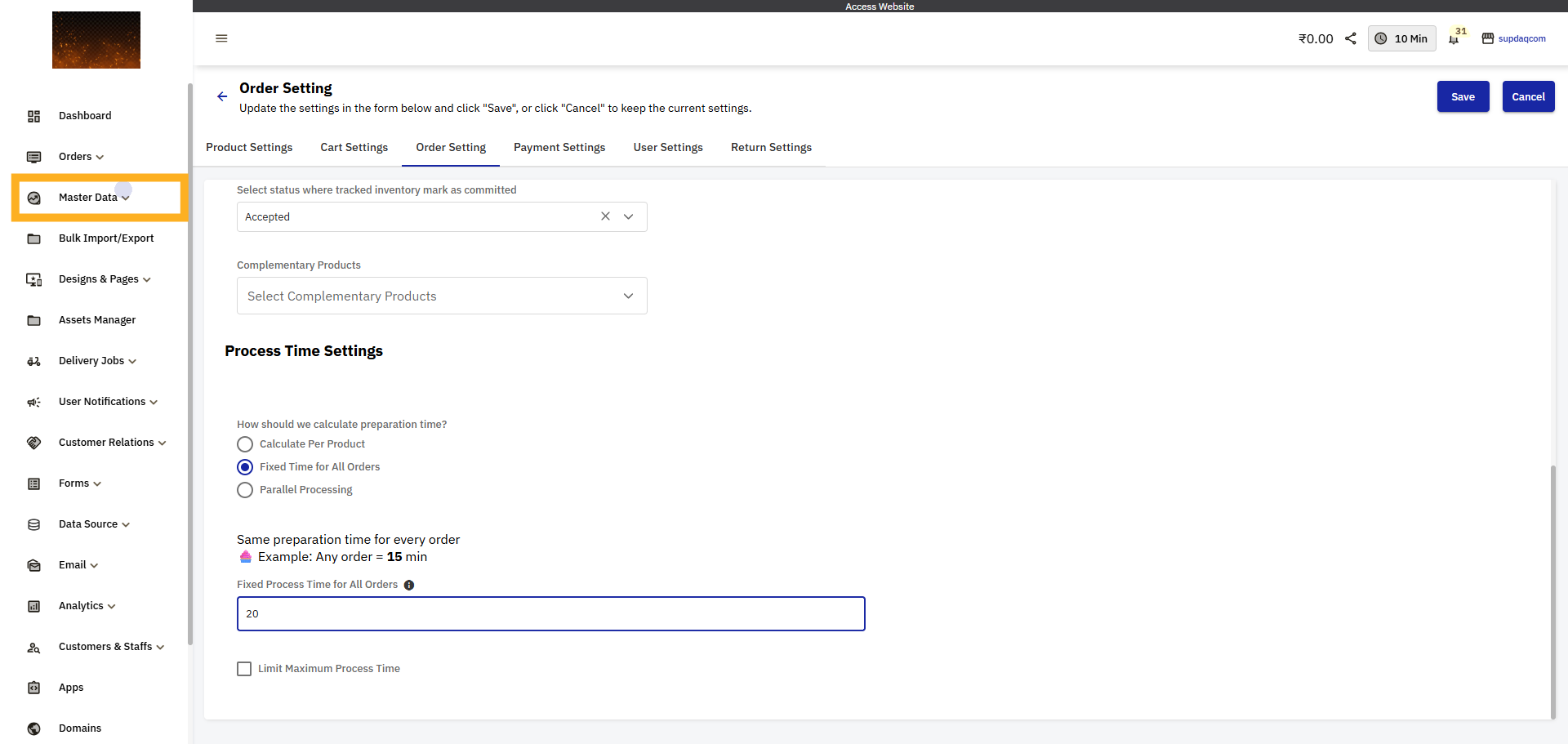Clear the Accepted status selection

pyautogui.click(x=605, y=216)
